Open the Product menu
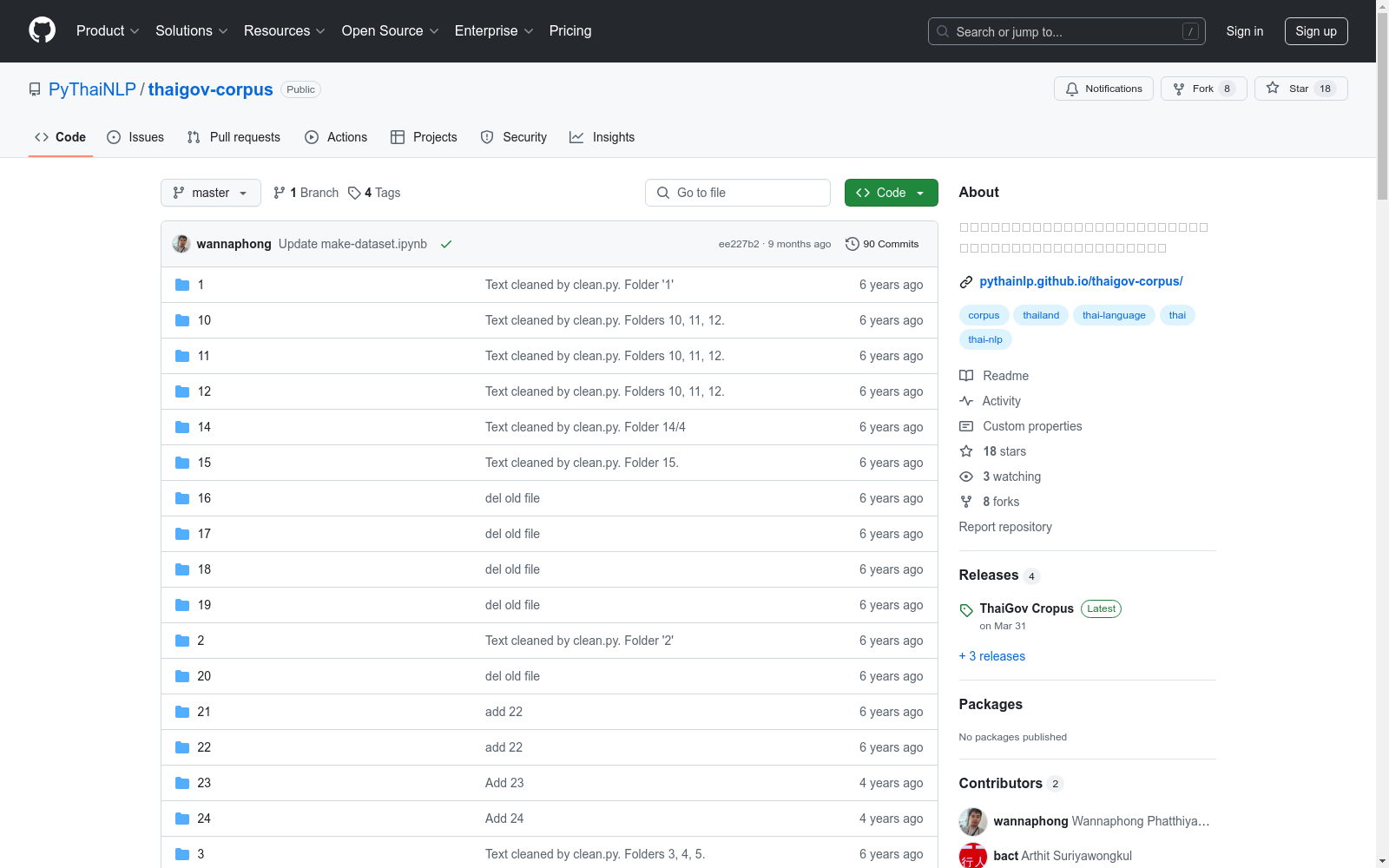Image resolution: width=1389 pixels, height=868 pixels. (x=108, y=31)
